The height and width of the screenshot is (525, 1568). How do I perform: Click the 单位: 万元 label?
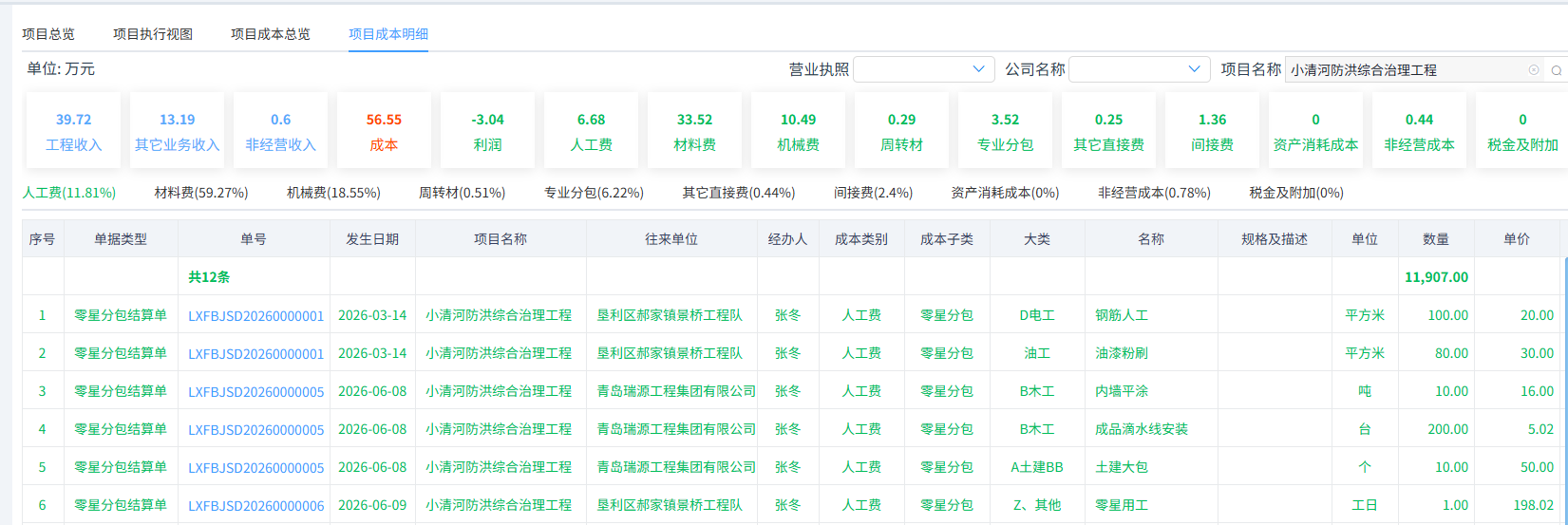point(61,69)
